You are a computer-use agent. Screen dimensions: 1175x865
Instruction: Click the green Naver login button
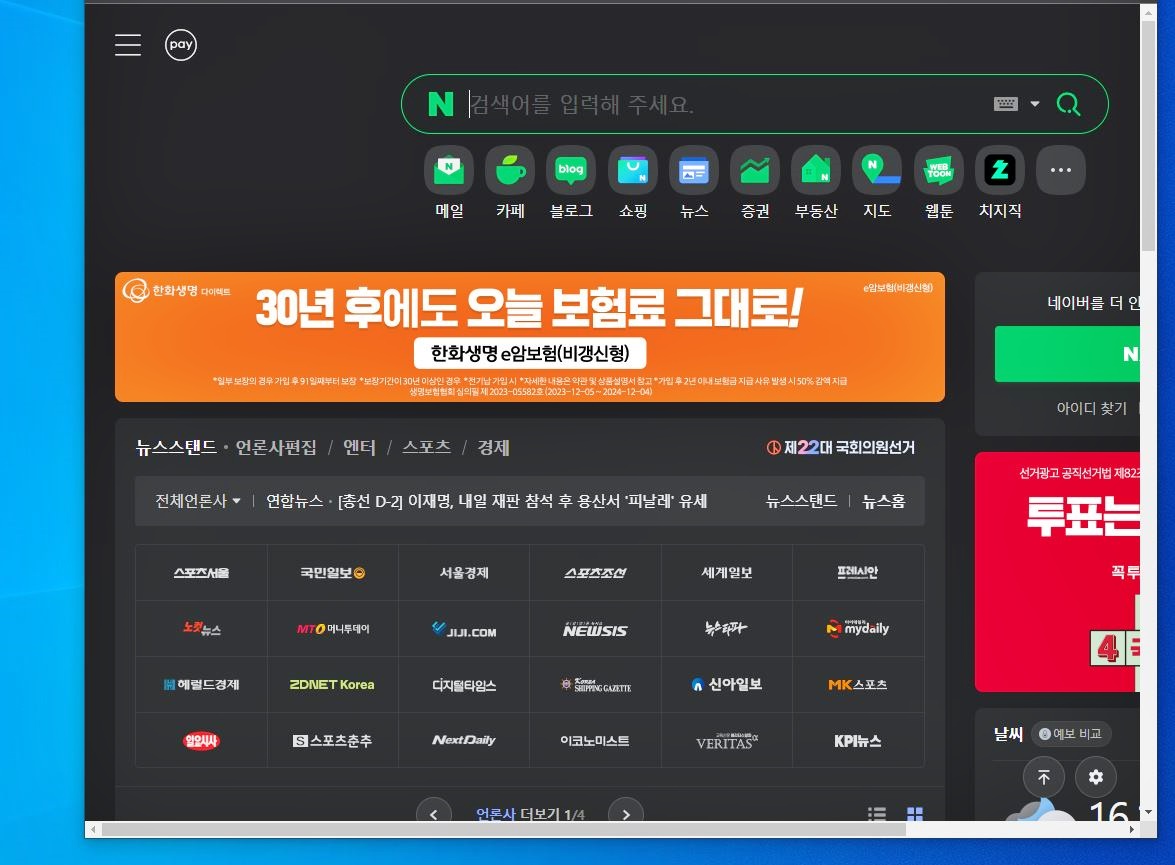click(1067, 354)
